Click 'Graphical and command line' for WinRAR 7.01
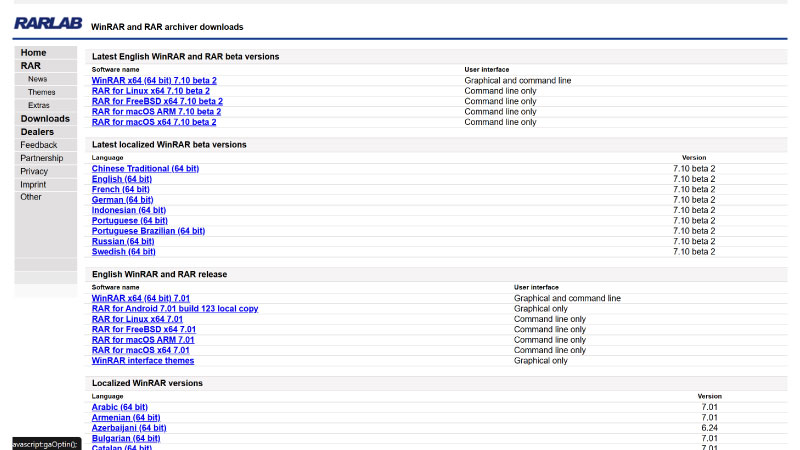 click(x=567, y=298)
